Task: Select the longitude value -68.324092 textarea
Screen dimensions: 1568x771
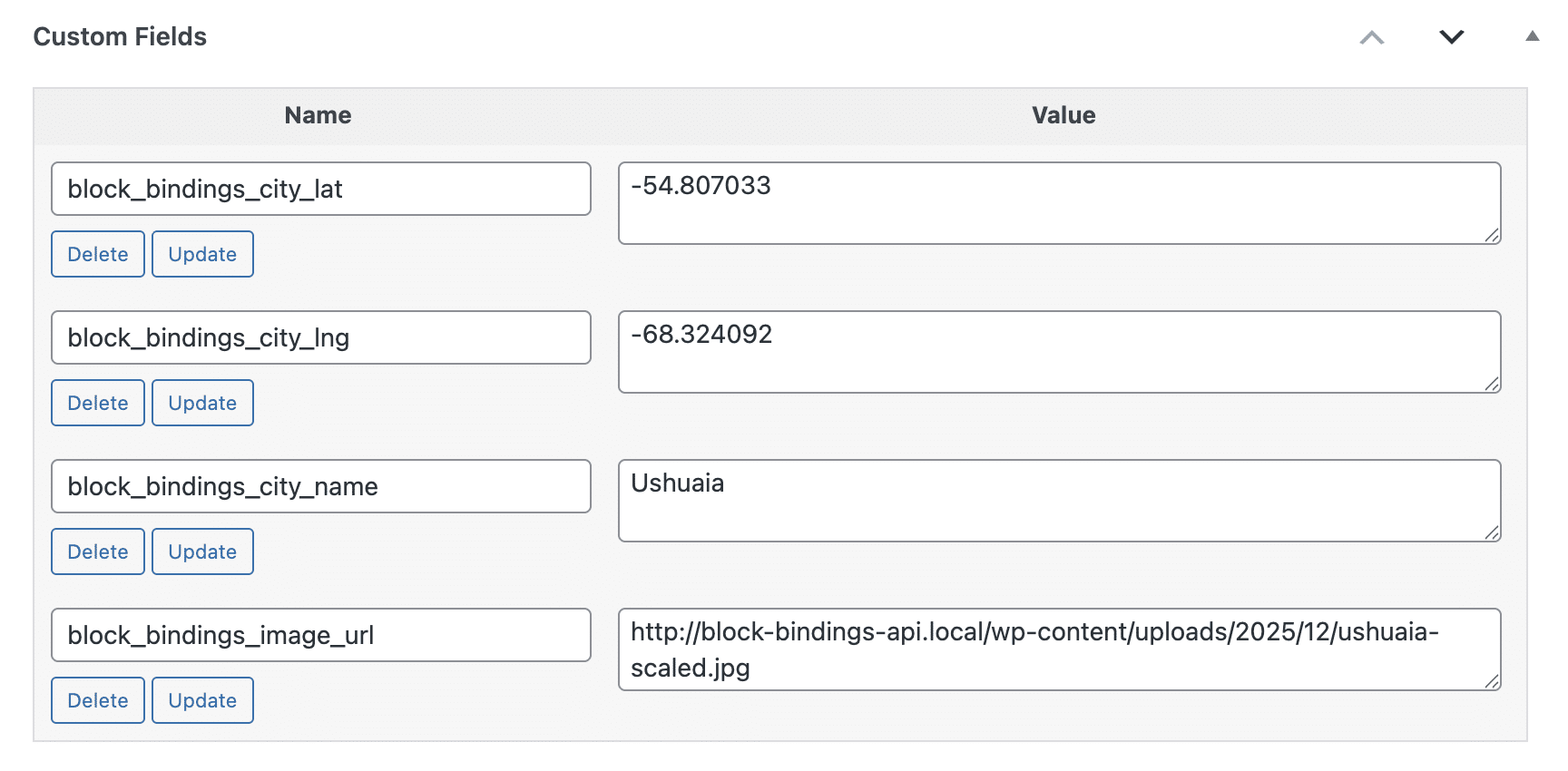Action: (1059, 352)
